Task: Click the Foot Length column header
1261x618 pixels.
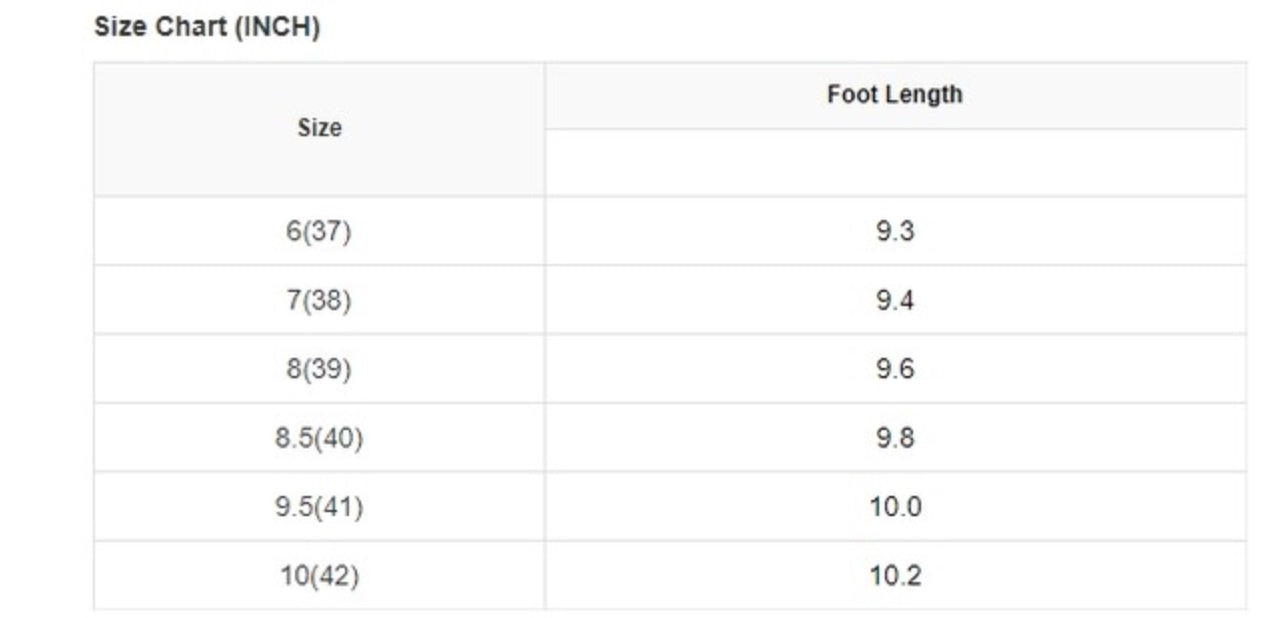Action: 894,95
